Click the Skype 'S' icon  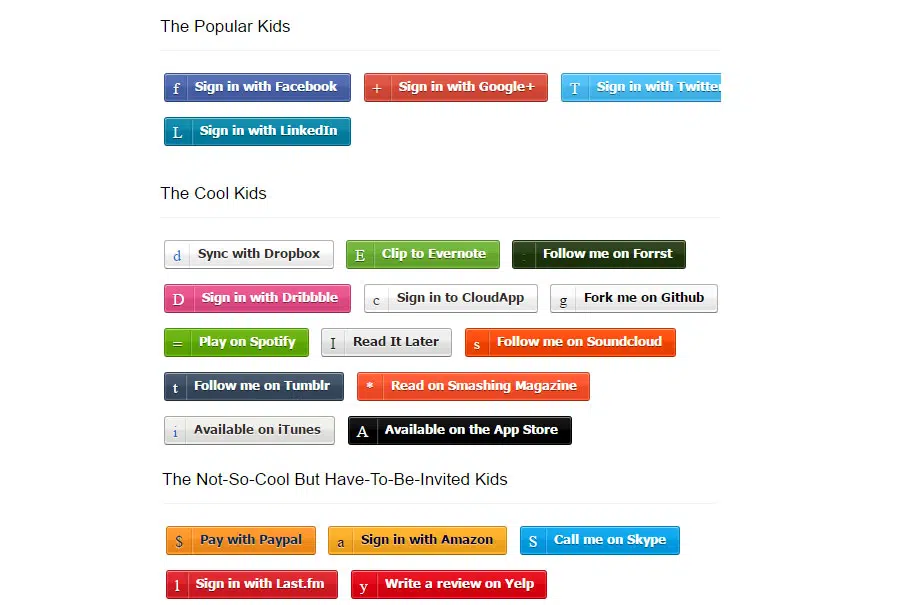click(533, 541)
